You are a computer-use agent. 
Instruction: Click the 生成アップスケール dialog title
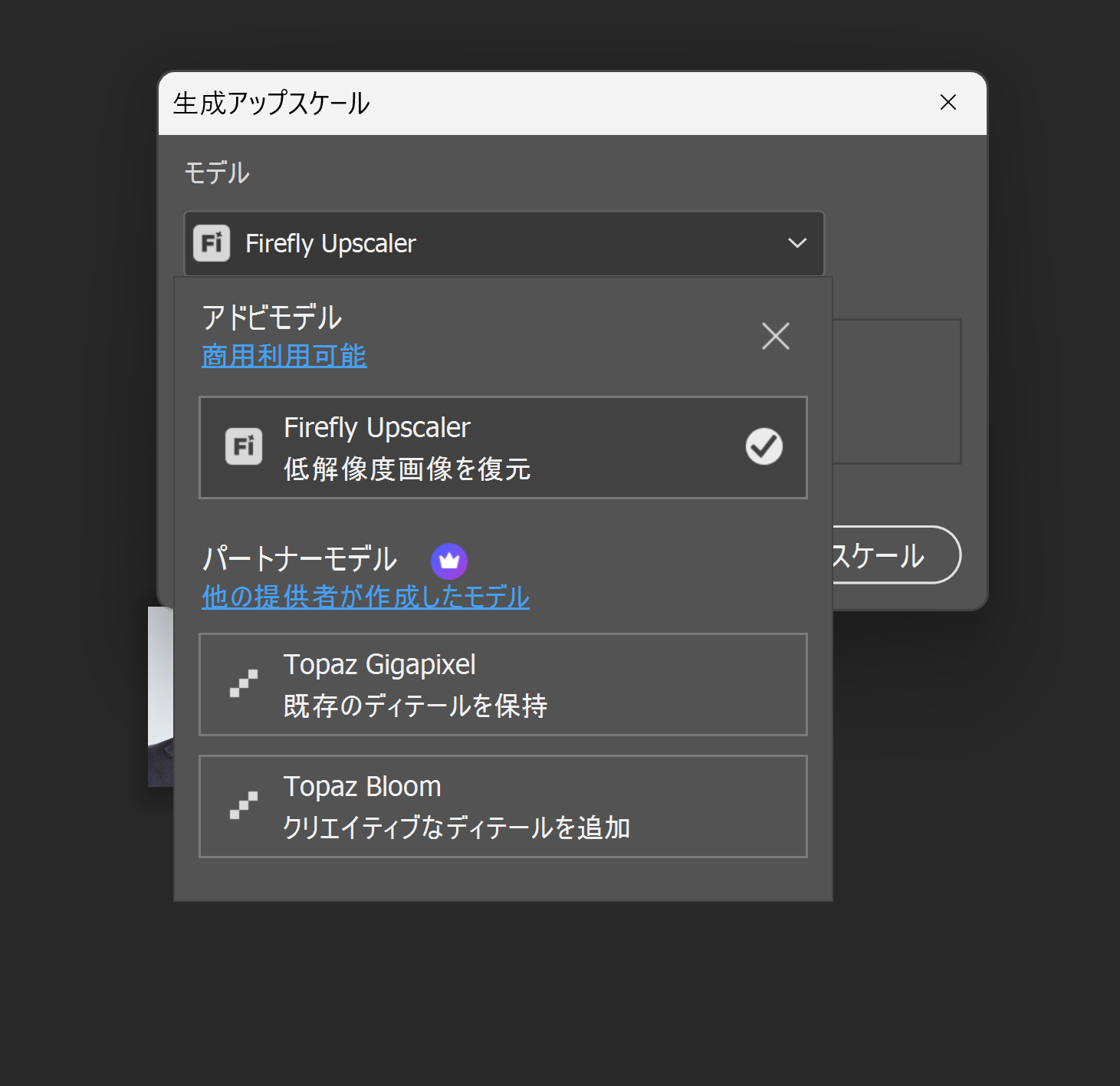271,103
